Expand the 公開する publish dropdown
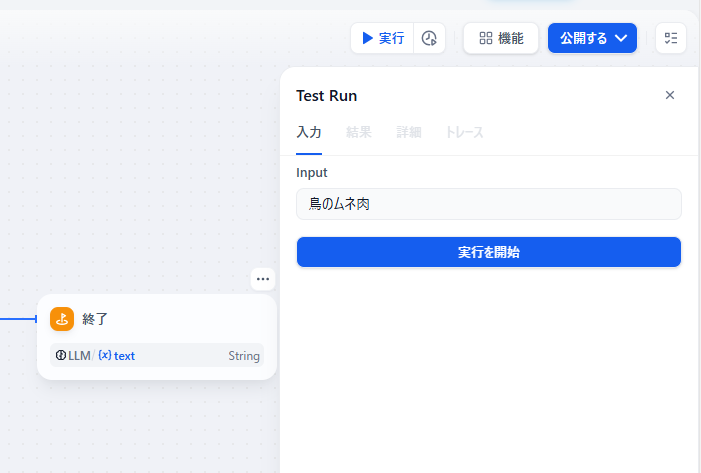This screenshot has width=701, height=473. coord(592,38)
